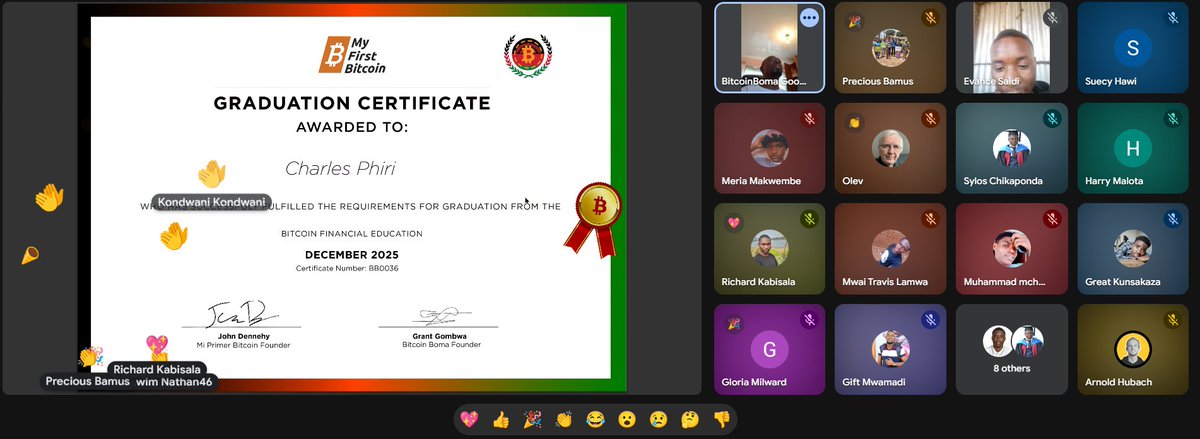Click party reaction badge on Gloria Milward tile
The height and width of the screenshot is (439, 1200).
tap(732, 322)
